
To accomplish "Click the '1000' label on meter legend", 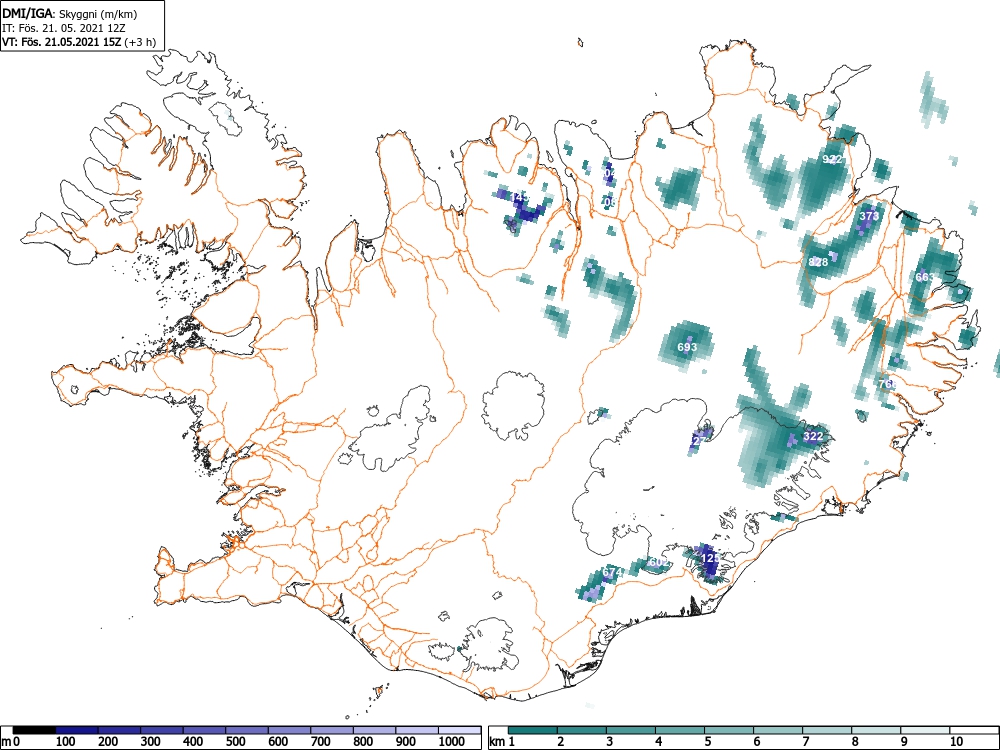I will coord(452,742).
